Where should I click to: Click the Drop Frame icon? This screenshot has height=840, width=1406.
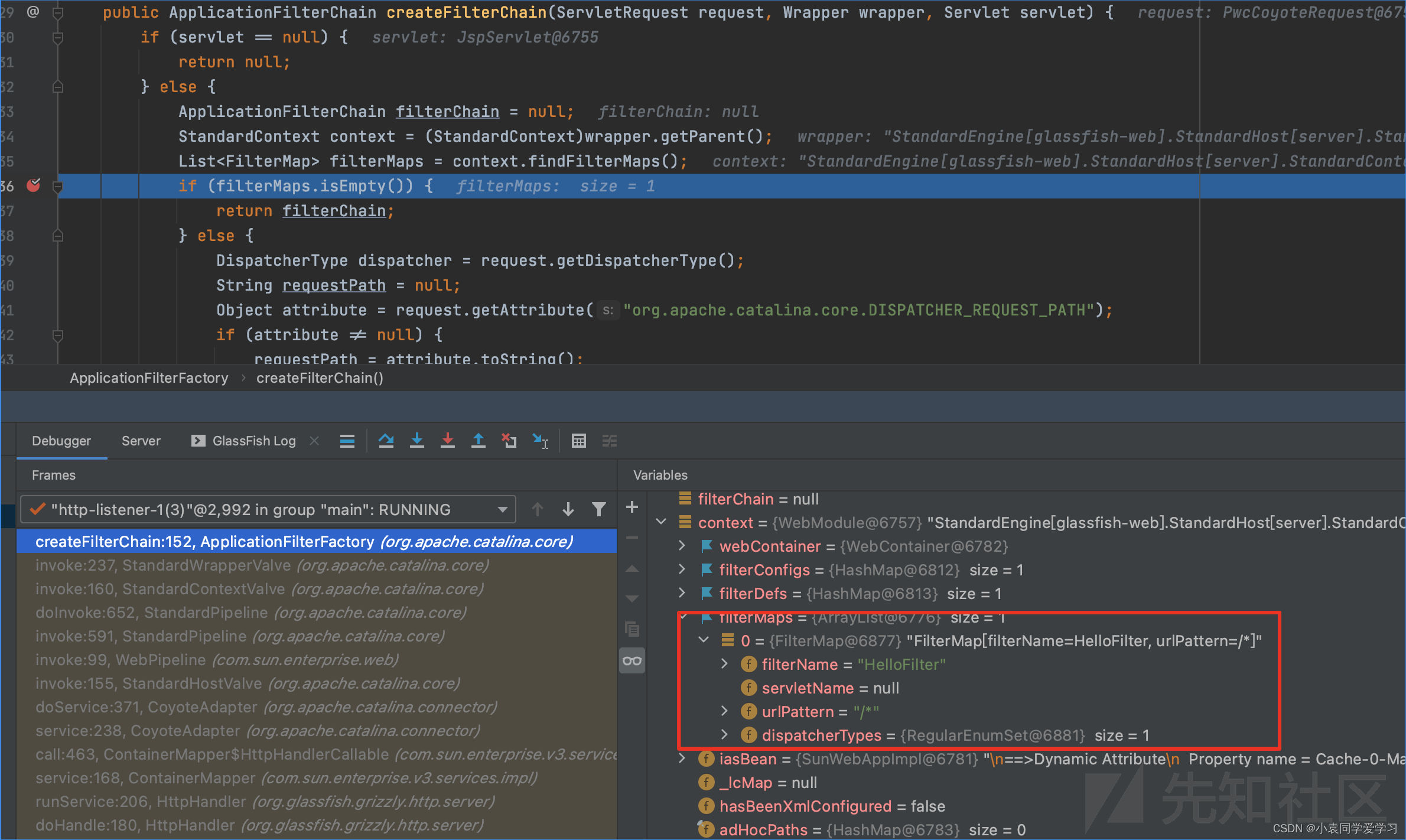[509, 441]
